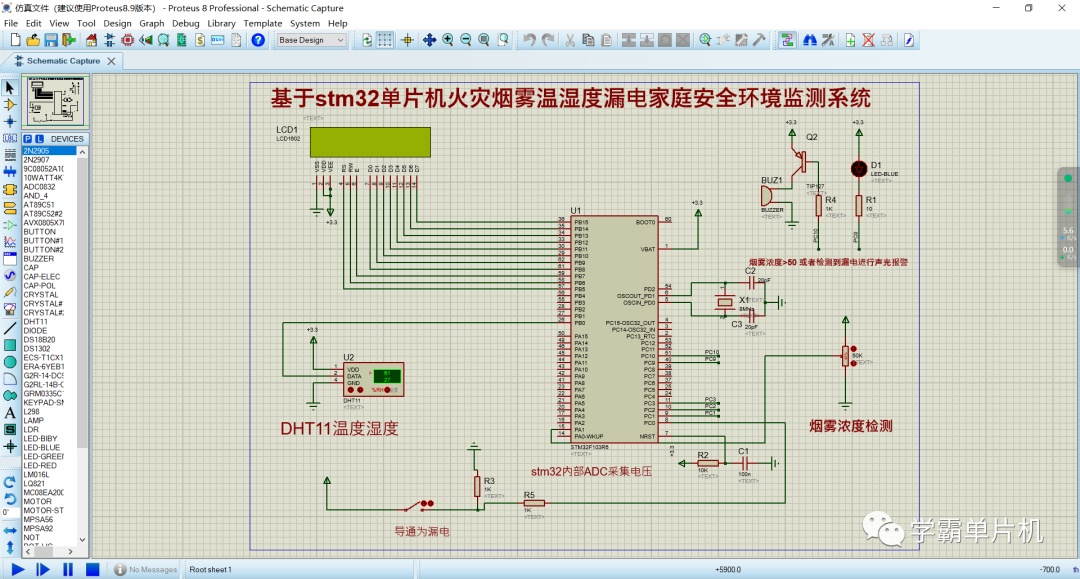
Task: Pause the running simulation
Action: pyautogui.click(x=68, y=569)
